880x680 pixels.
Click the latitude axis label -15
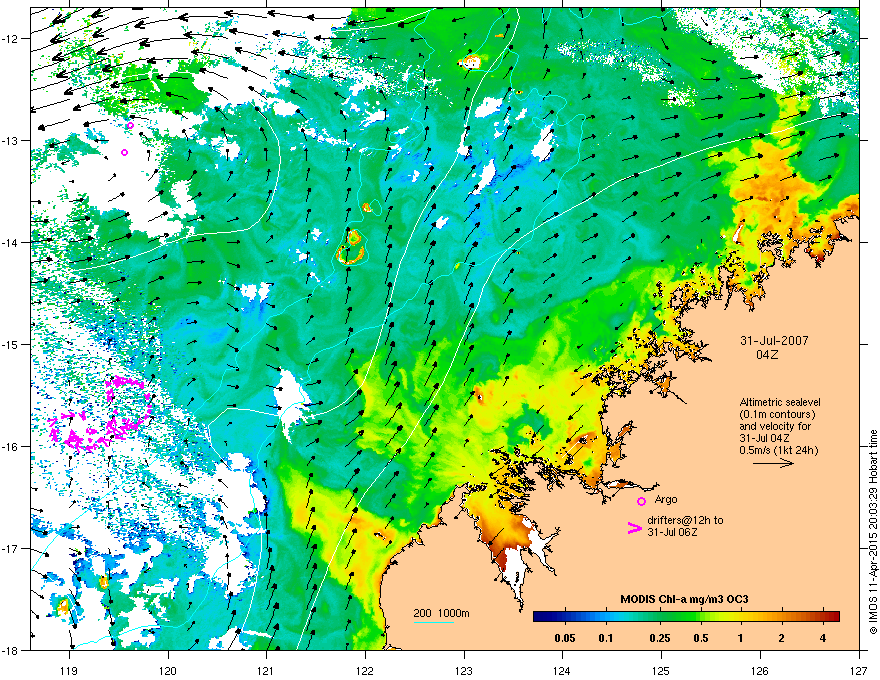[10, 344]
